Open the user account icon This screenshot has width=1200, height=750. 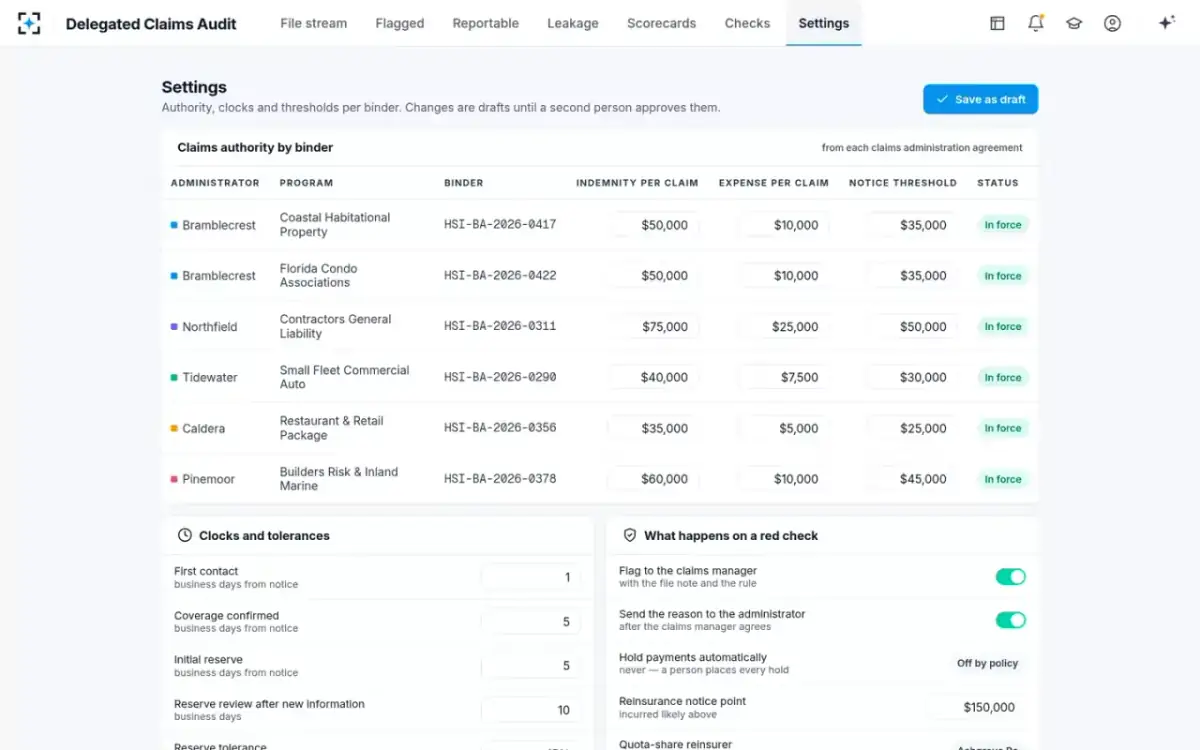pos(1112,23)
